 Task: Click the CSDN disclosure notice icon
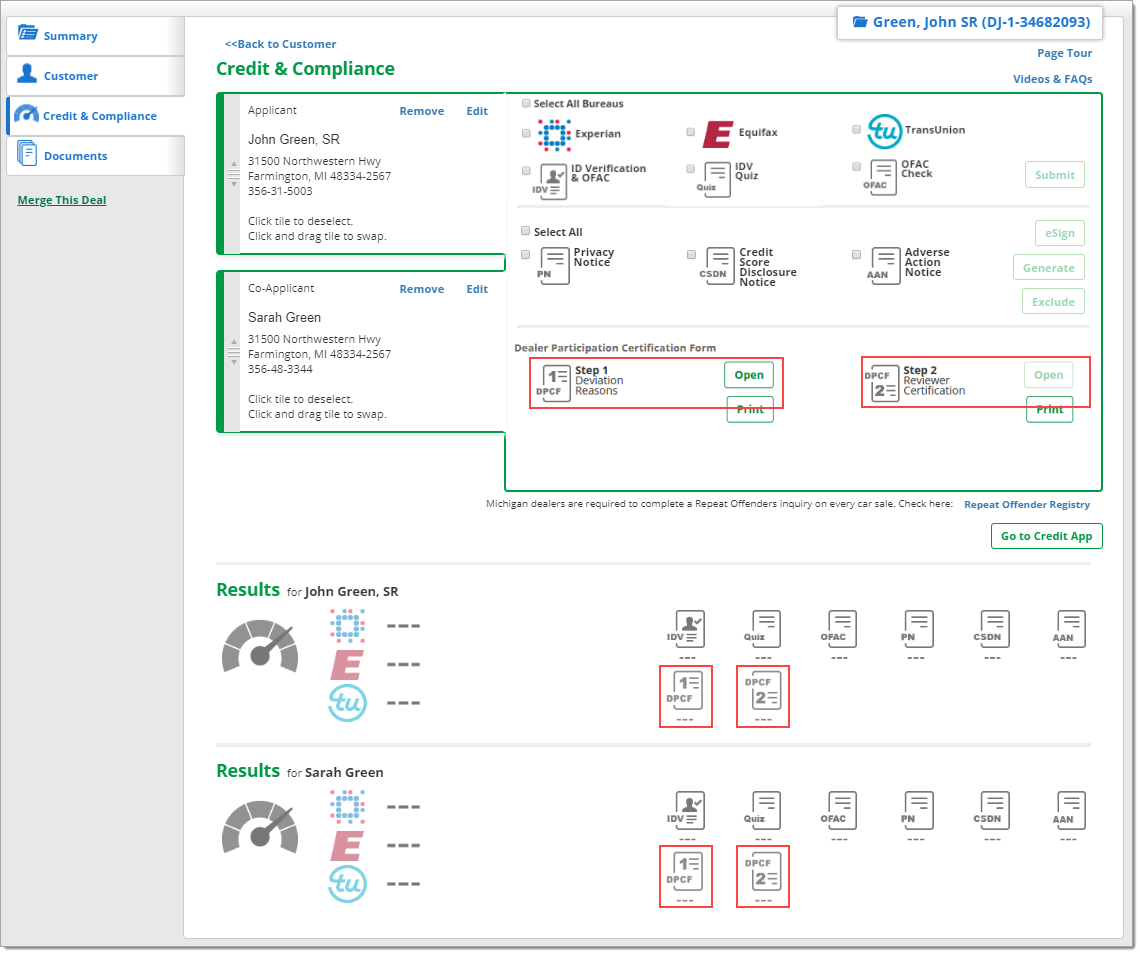[718, 266]
